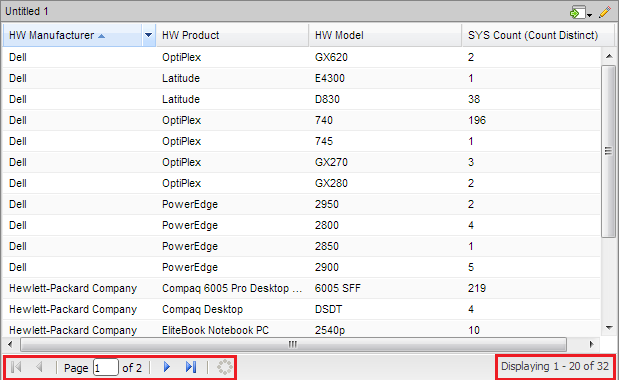Open HW Manufacturer column dropdown menu
The height and width of the screenshot is (380, 619).
[x=148, y=35]
